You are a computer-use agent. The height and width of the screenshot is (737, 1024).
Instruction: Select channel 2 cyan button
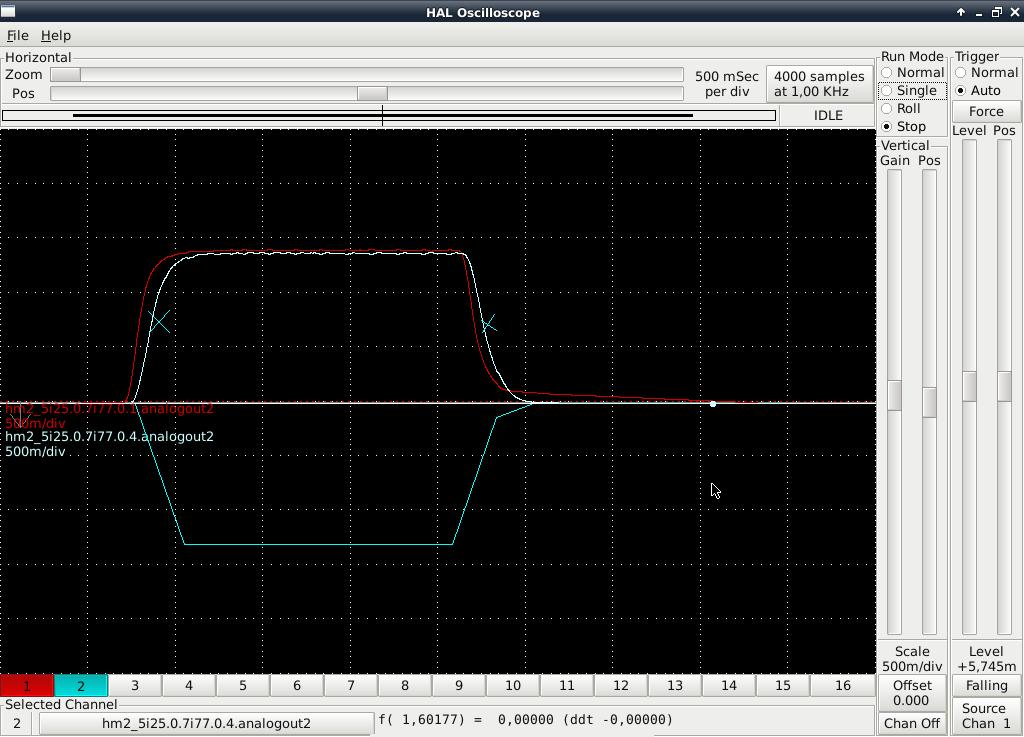[x=81, y=685]
